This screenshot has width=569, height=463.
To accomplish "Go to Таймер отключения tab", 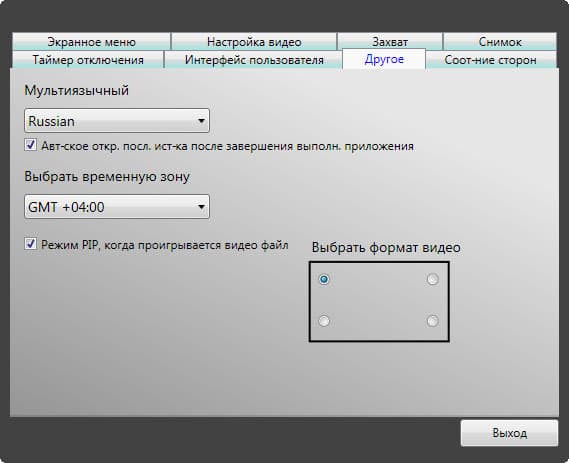I will 88,60.
